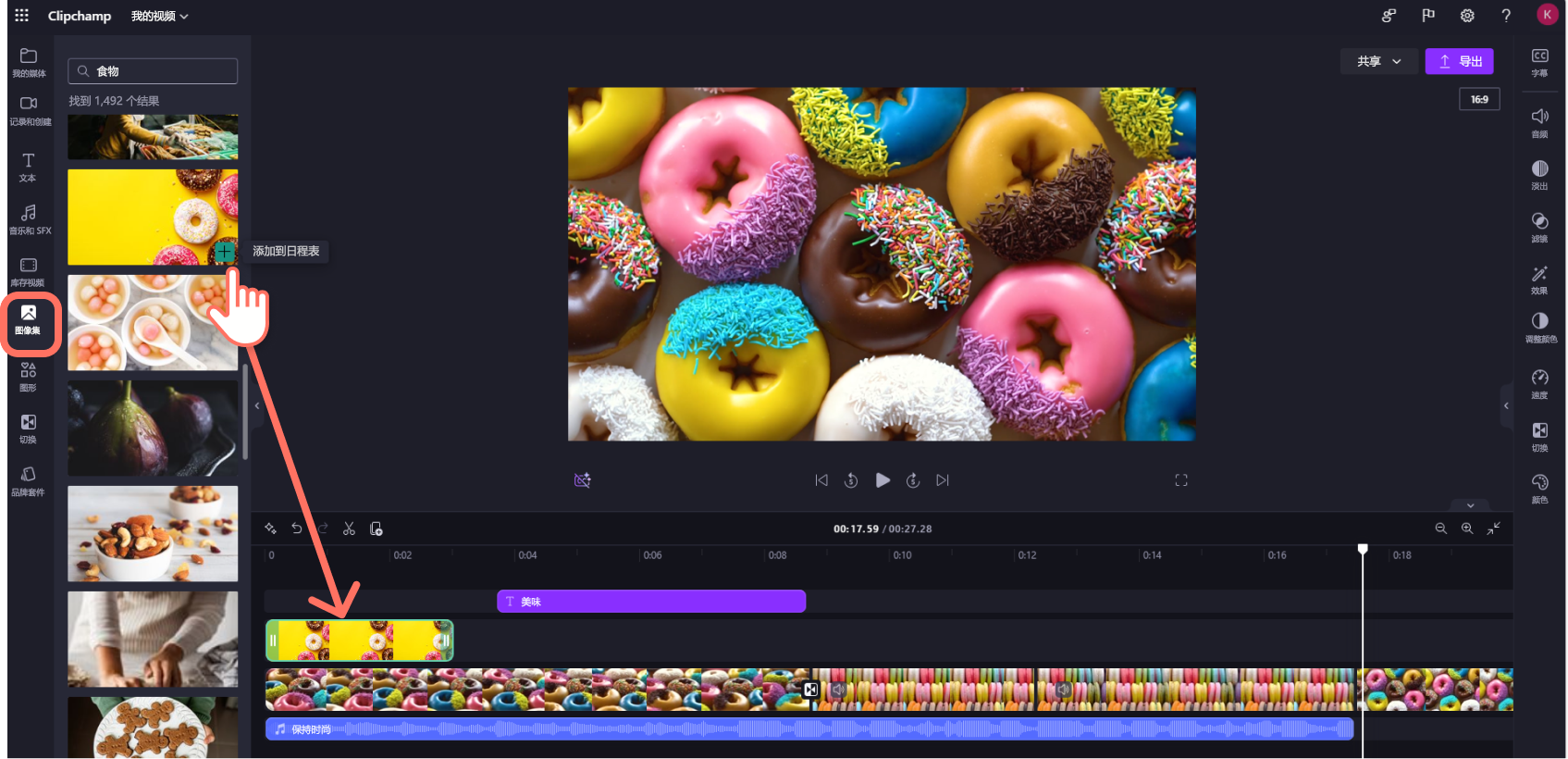Zoom in the timeline
1568x759 pixels.
1467,529
